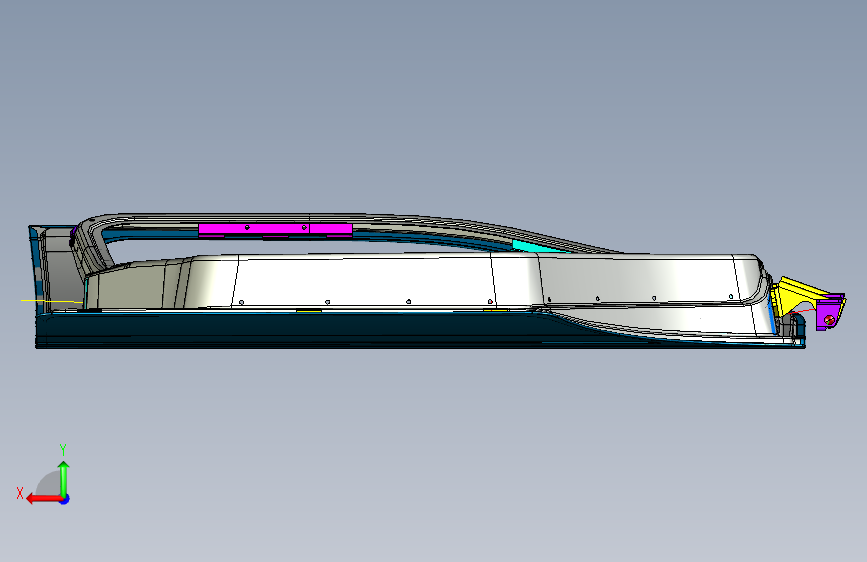
Task: Select the gray XY plane quadrant of triad
Action: [49, 483]
